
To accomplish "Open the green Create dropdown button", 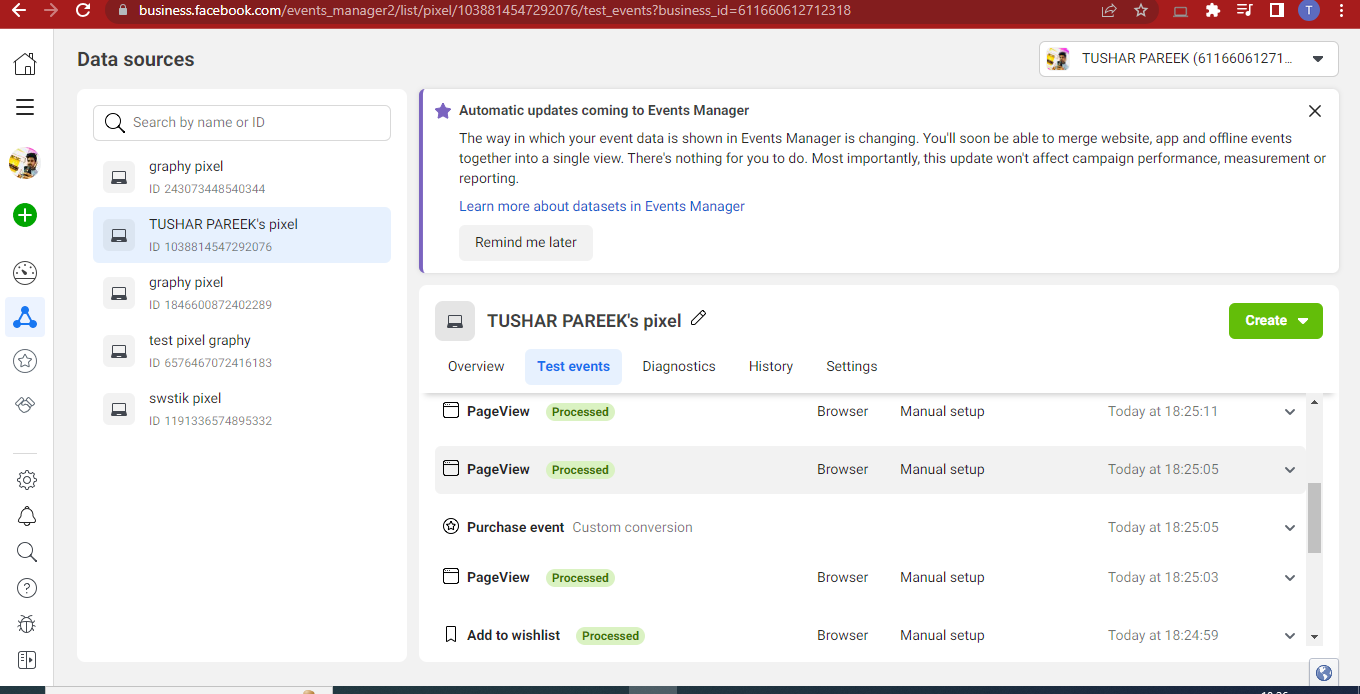I will tap(1275, 321).
